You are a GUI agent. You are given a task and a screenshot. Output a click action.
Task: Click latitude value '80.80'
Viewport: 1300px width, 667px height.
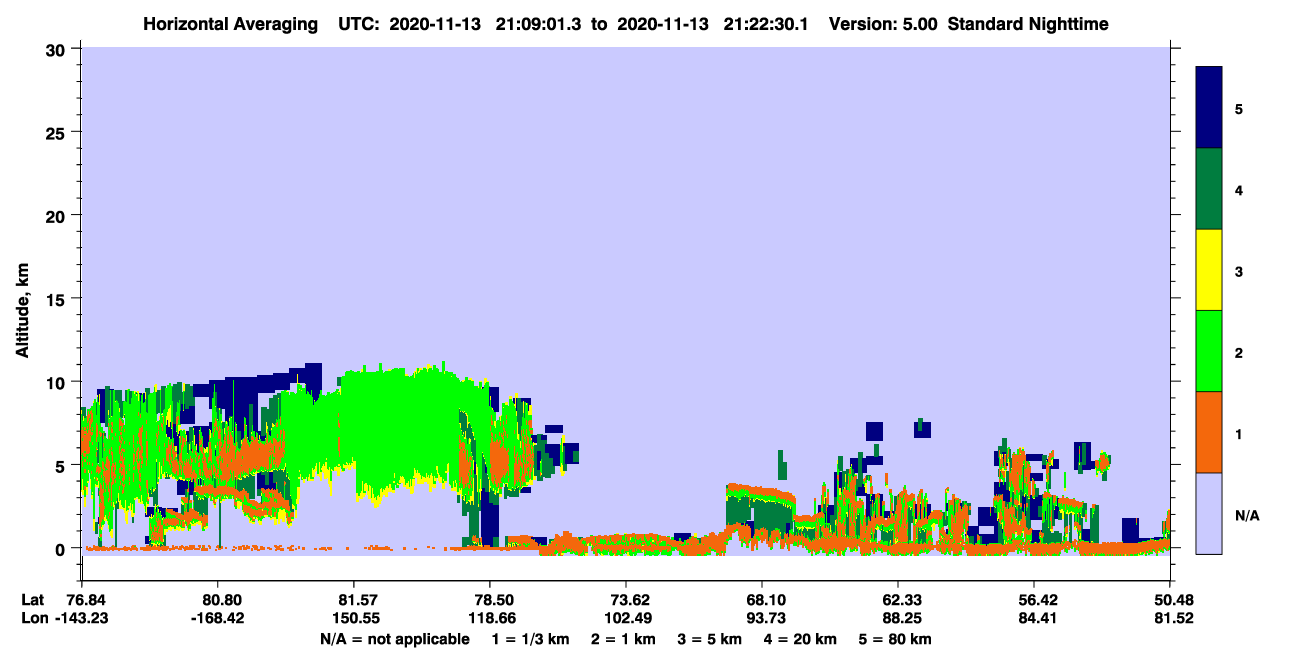[x=217, y=600]
